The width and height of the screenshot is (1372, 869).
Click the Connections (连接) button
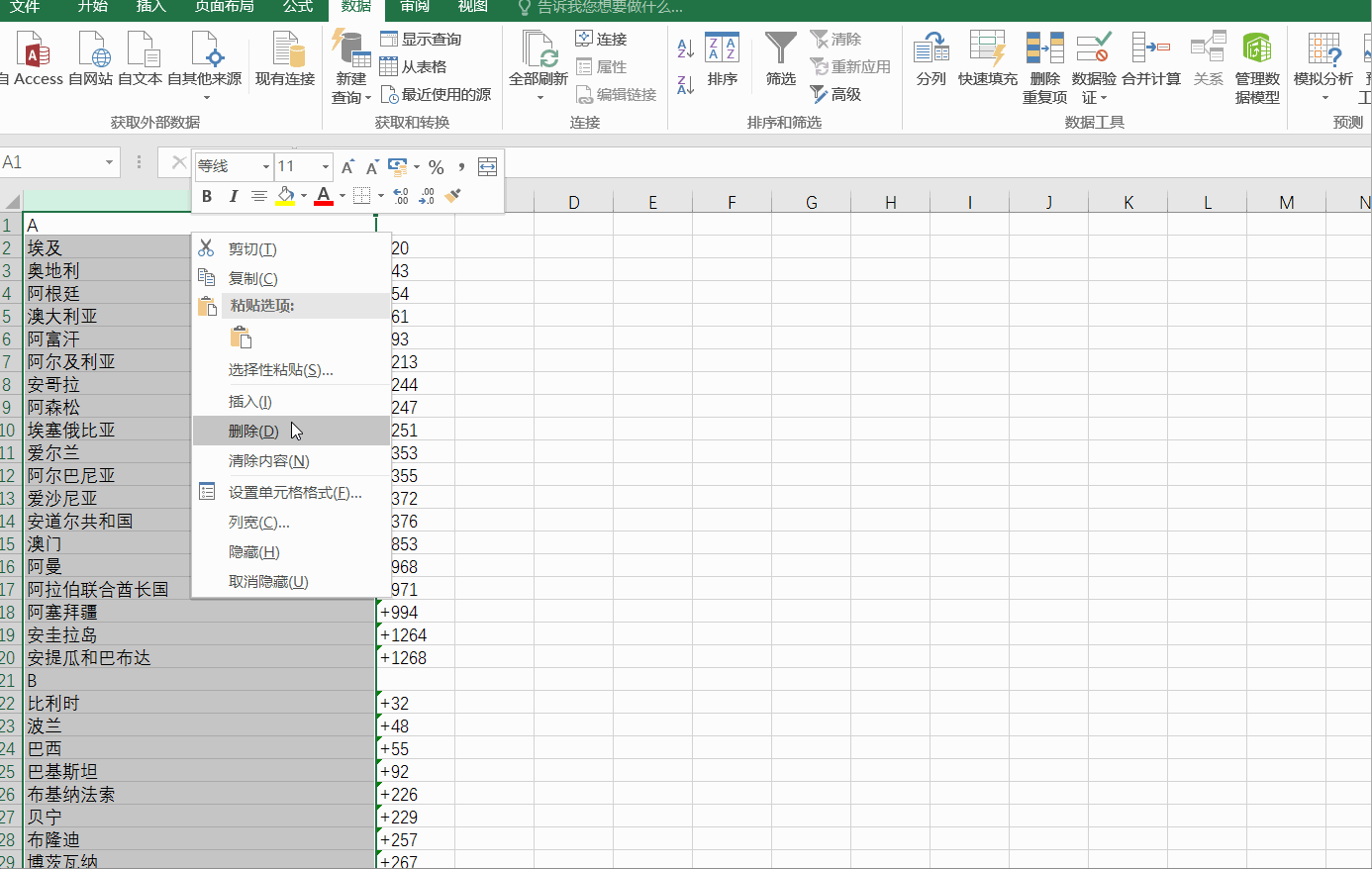601,39
